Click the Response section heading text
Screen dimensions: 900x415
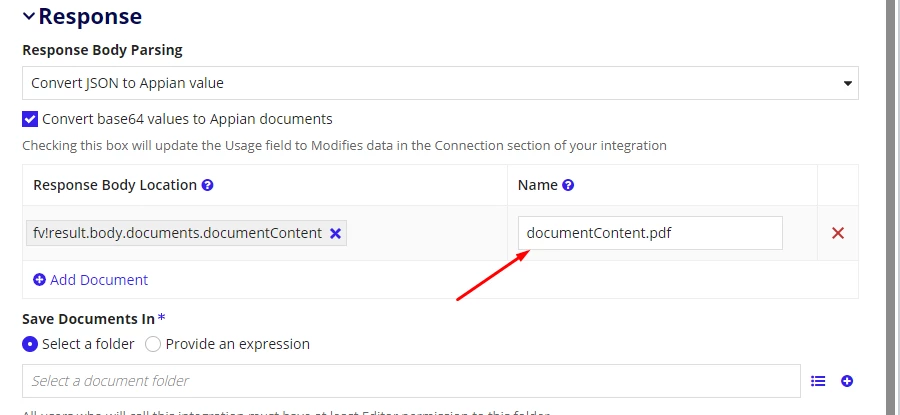(90, 16)
